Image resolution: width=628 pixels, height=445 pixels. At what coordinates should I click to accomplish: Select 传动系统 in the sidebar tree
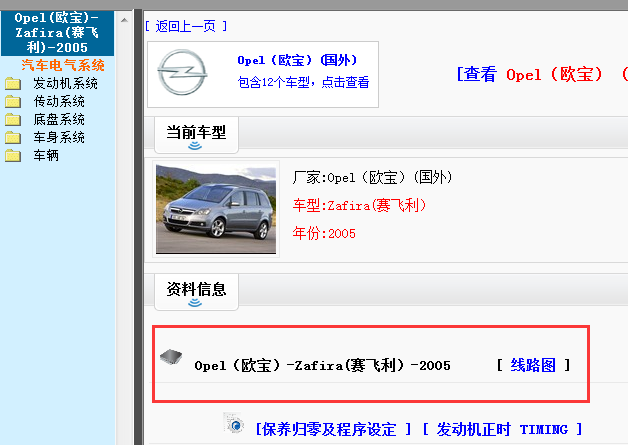[59, 101]
